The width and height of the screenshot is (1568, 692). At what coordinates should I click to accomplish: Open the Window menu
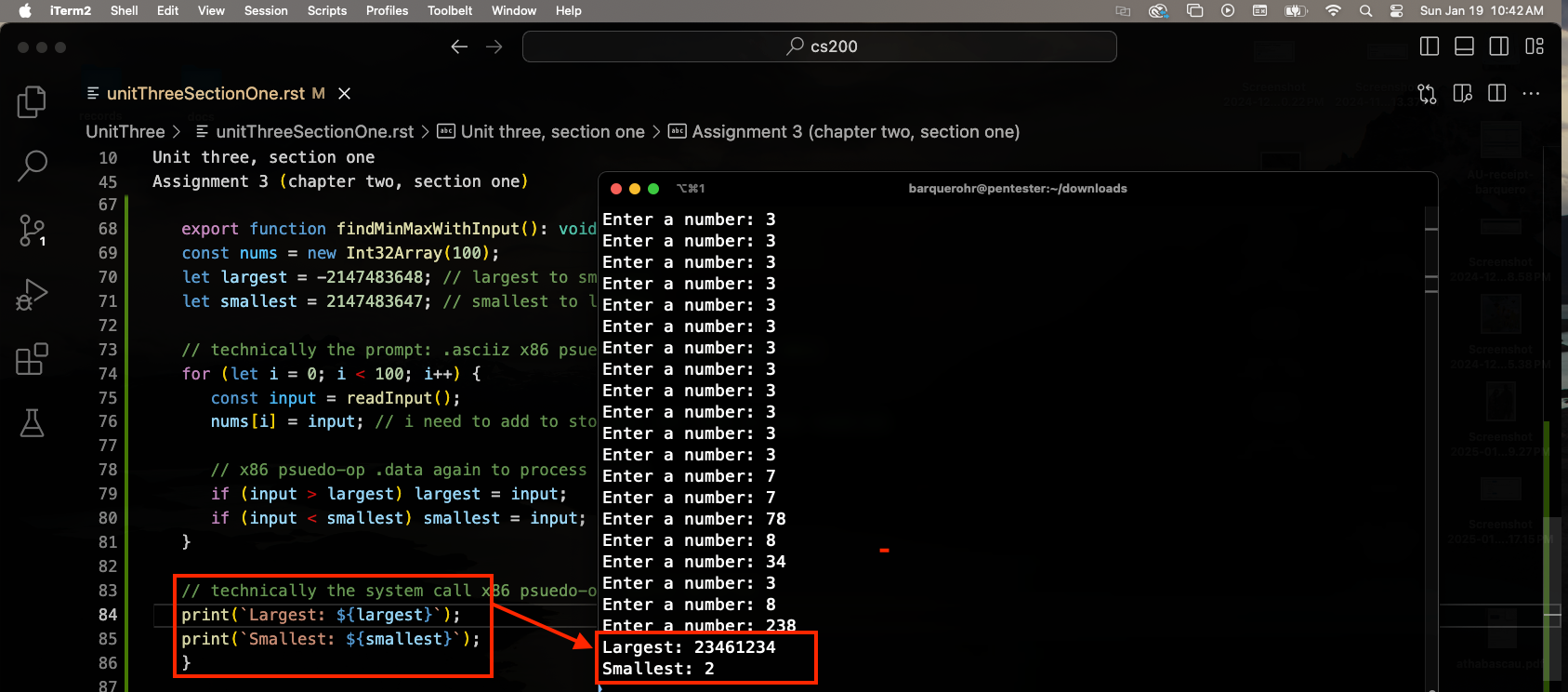[514, 11]
